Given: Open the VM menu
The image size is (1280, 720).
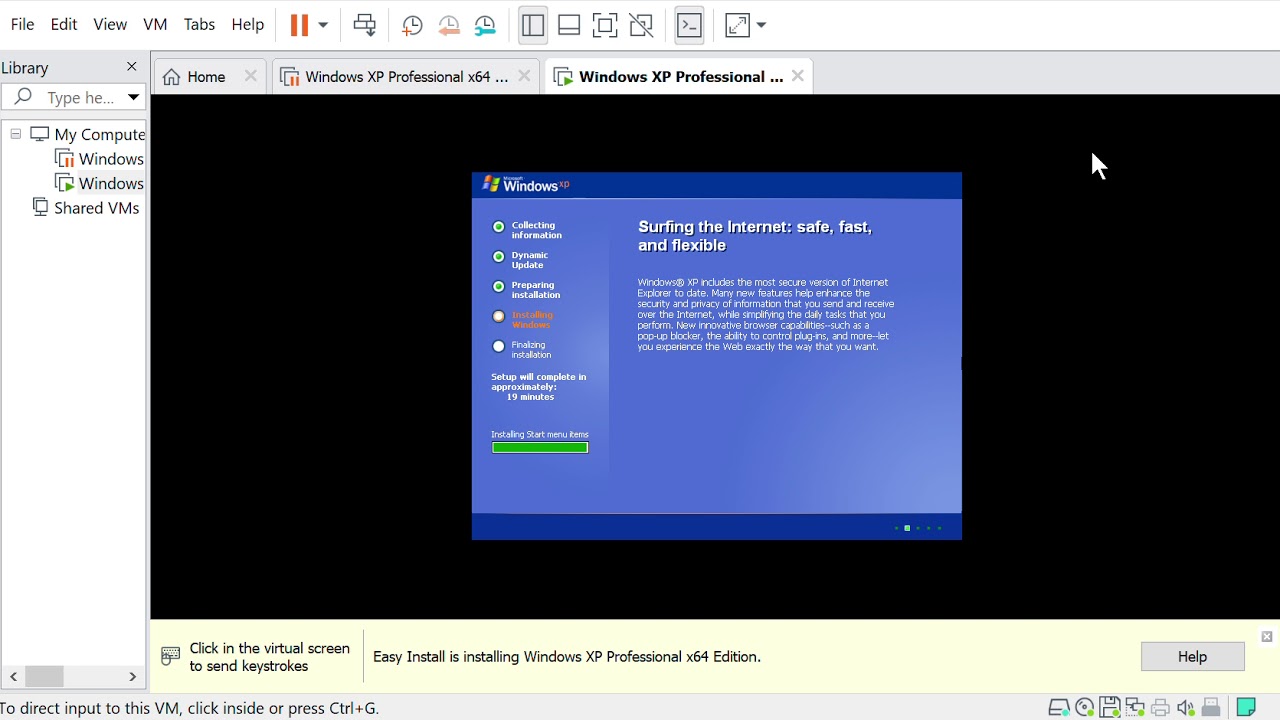Looking at the screenshot, I should [x=155, y=24].
